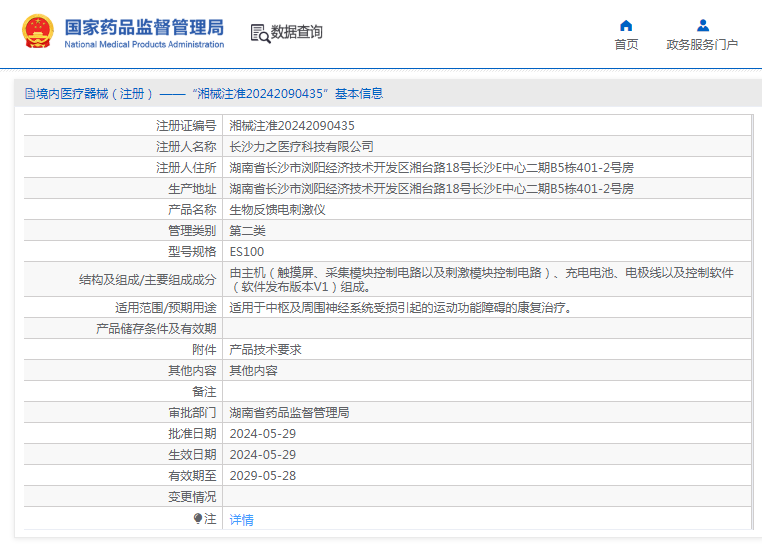
Task: Click the 国家药品监督管理局 site title
Action: point(144,27)
